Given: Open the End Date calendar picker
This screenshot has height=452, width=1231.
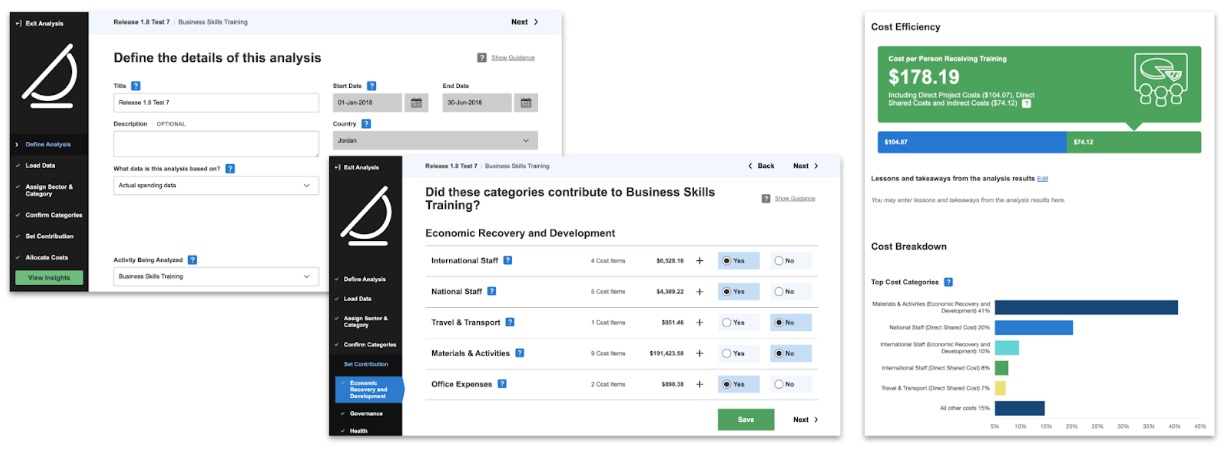Looking at the screenshot, I should coord(525,103).
